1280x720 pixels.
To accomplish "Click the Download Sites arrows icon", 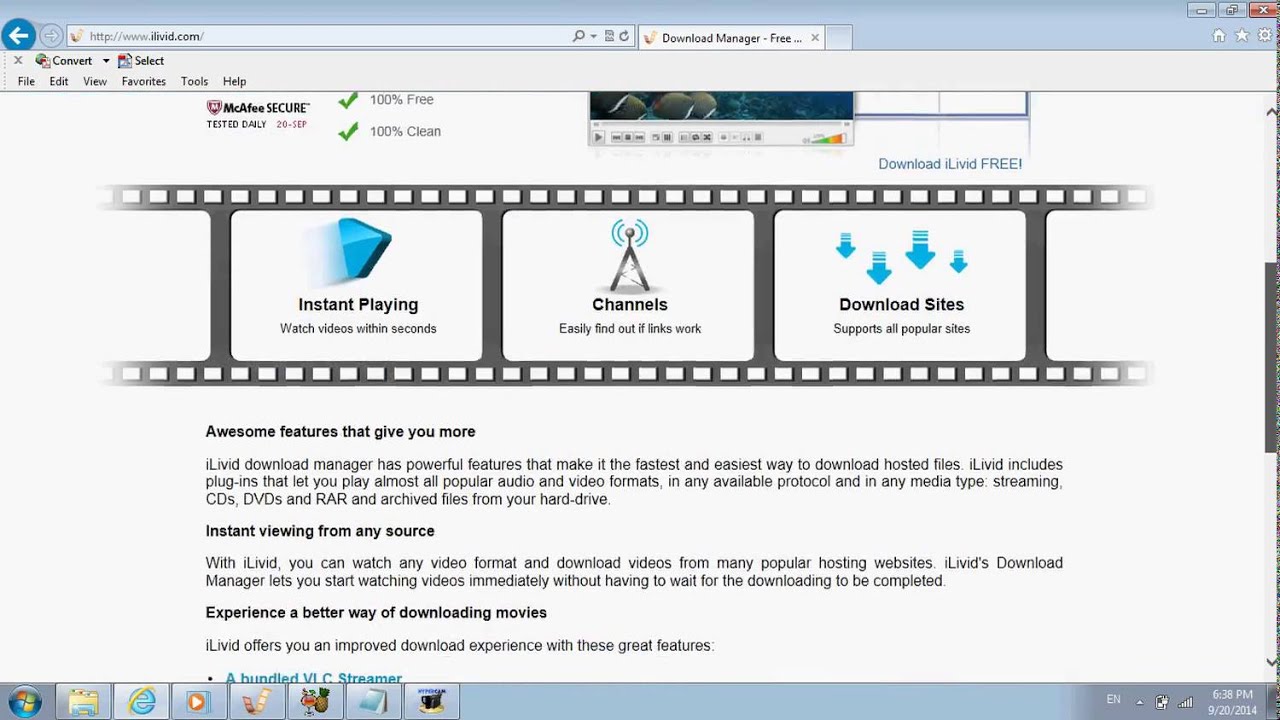I will click(x=902, y=256).
